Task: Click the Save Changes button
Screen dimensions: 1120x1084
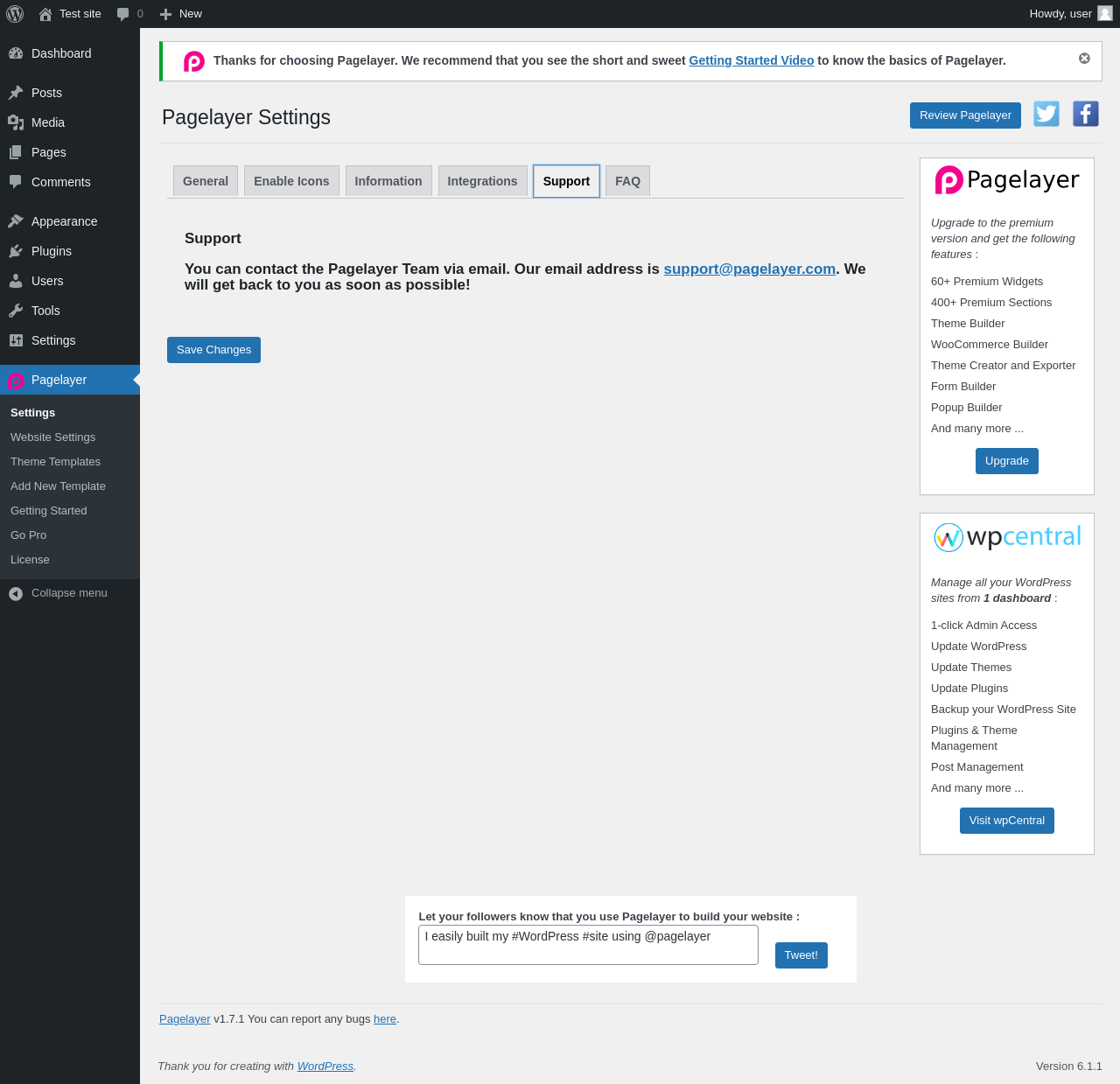Action: click(x=213, y=350)
